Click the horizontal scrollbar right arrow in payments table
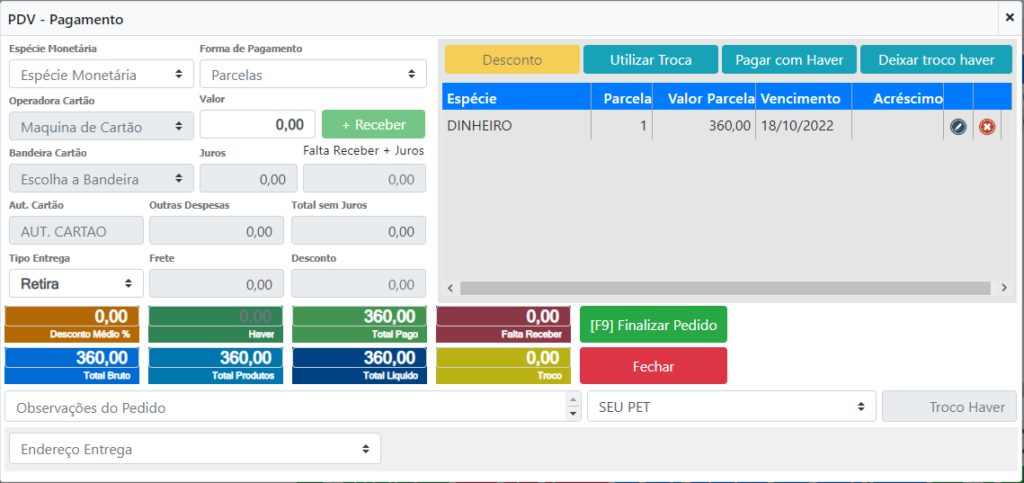This screenshot has height=483, width=1024. click(x=1004, y=288)
